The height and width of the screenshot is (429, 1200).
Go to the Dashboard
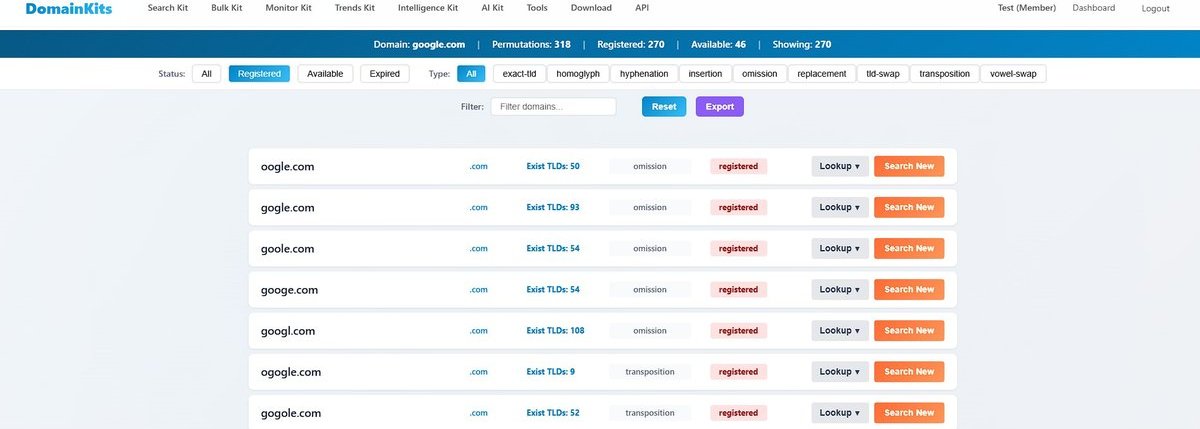click(1094, 8)
